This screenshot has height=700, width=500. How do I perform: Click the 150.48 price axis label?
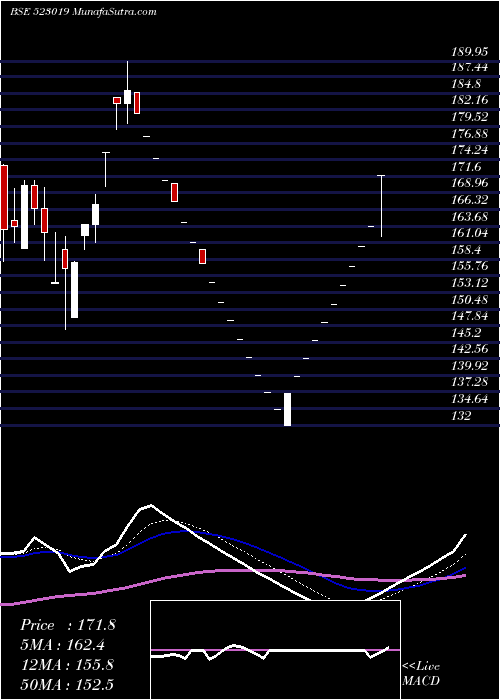(469, 300)
